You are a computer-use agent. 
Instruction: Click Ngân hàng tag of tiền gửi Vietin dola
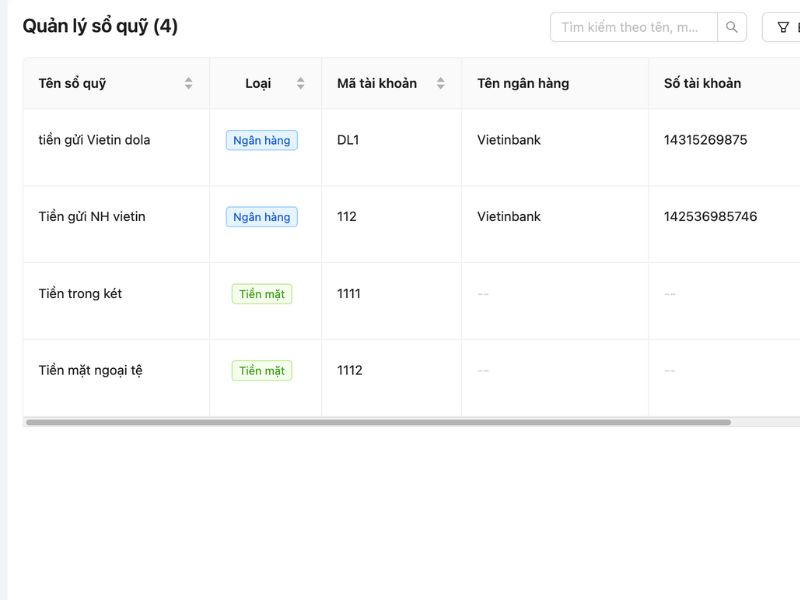[261, 140]
